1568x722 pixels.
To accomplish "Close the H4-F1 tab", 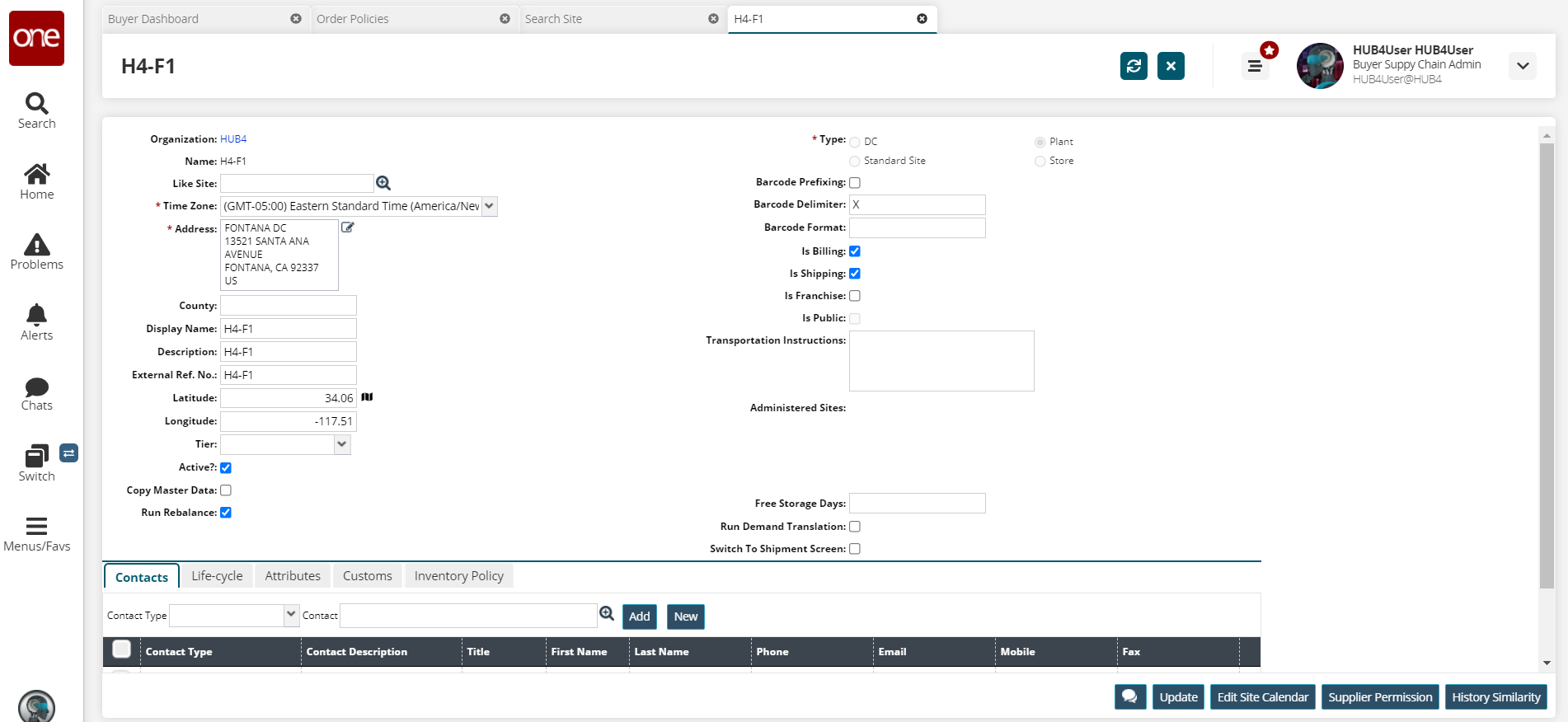I will tap(922, 19).
